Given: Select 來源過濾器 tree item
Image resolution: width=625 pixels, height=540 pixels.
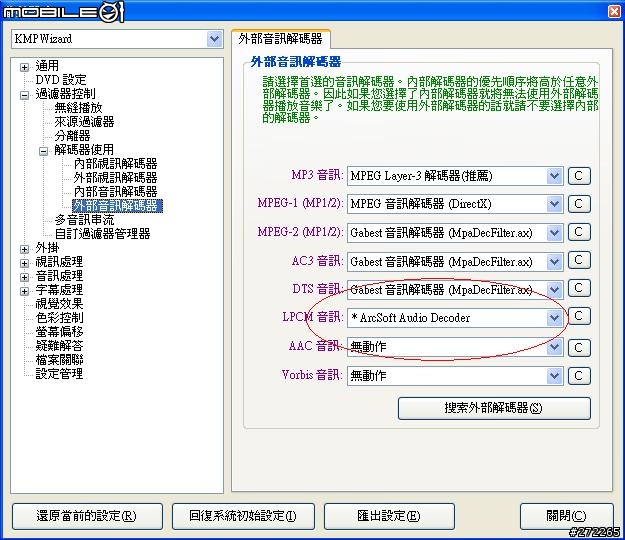Looking at the screenshot, I should [x=84, y=122].
